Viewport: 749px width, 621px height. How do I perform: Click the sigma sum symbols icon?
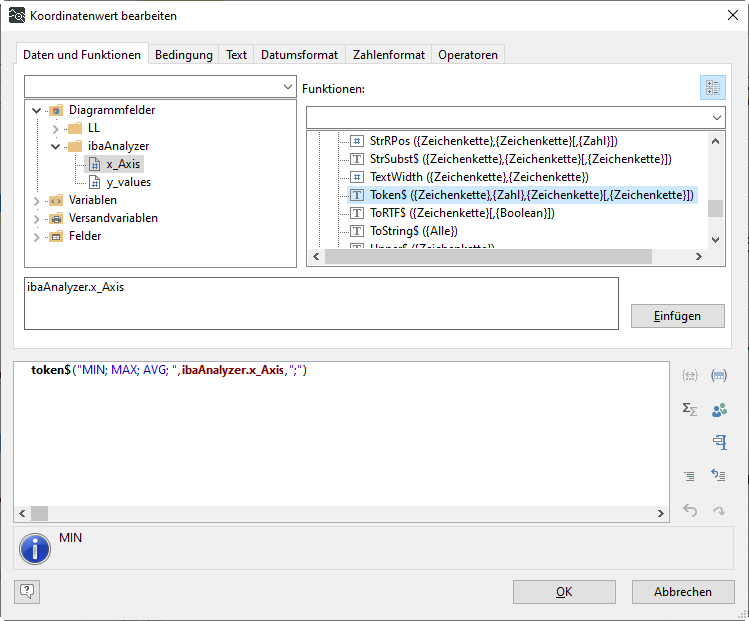pyautogui.click(x=689, y=409)
